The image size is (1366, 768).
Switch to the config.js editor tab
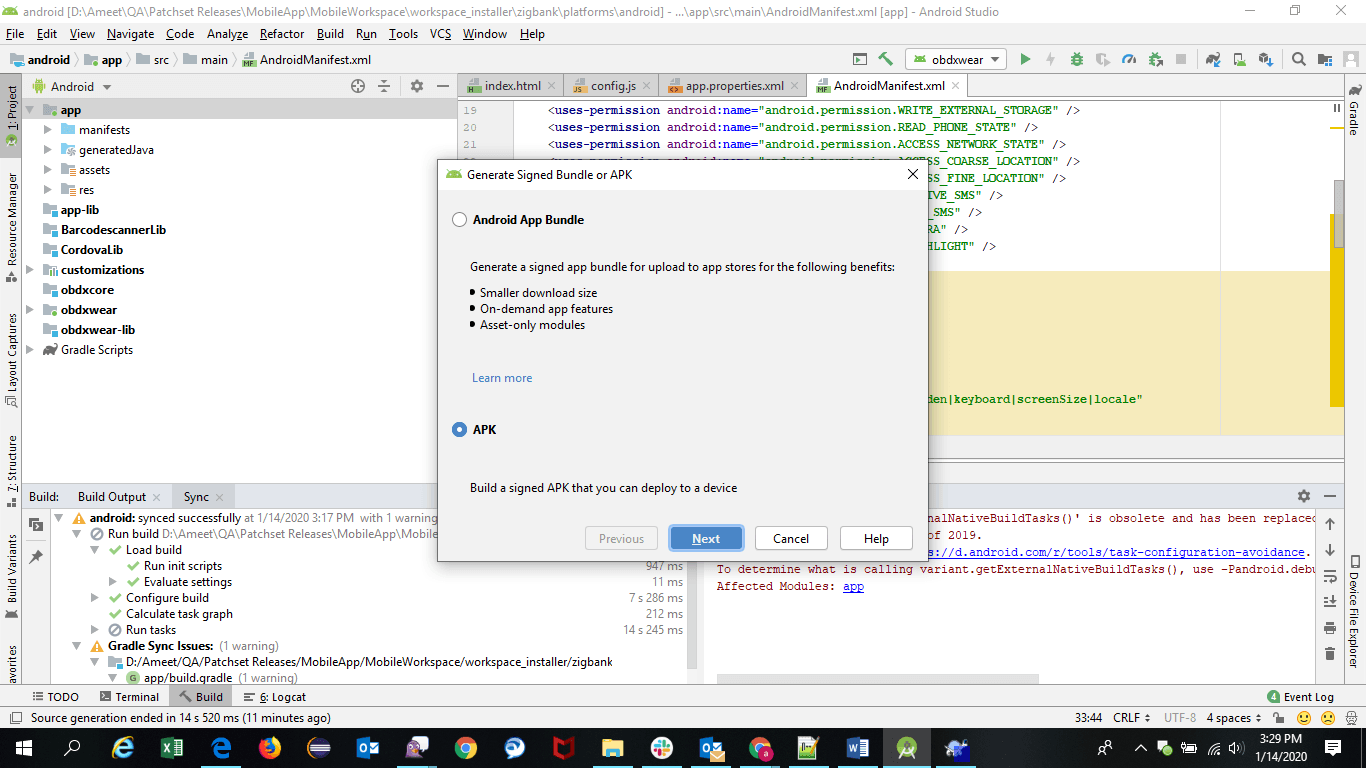coord(612,86)
